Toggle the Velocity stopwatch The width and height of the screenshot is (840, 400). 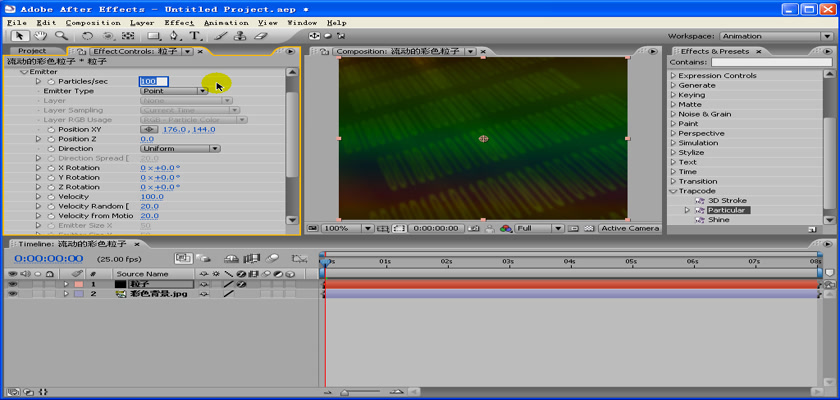[x=51, y=197]
